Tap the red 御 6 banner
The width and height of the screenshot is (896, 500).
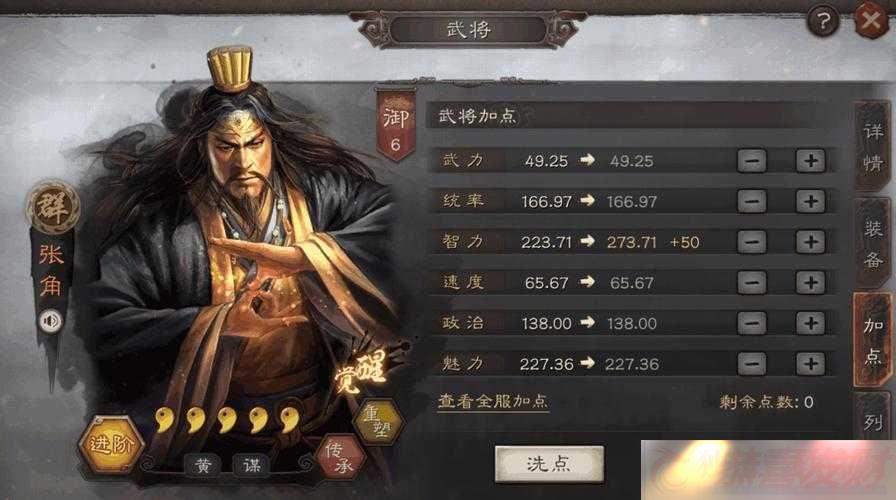click(x=396, y=126)
